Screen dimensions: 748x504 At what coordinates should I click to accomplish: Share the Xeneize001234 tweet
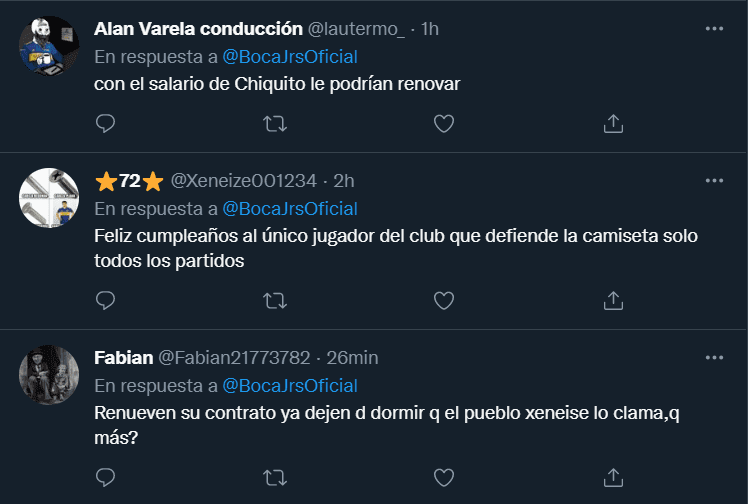[x=613, y=300]
